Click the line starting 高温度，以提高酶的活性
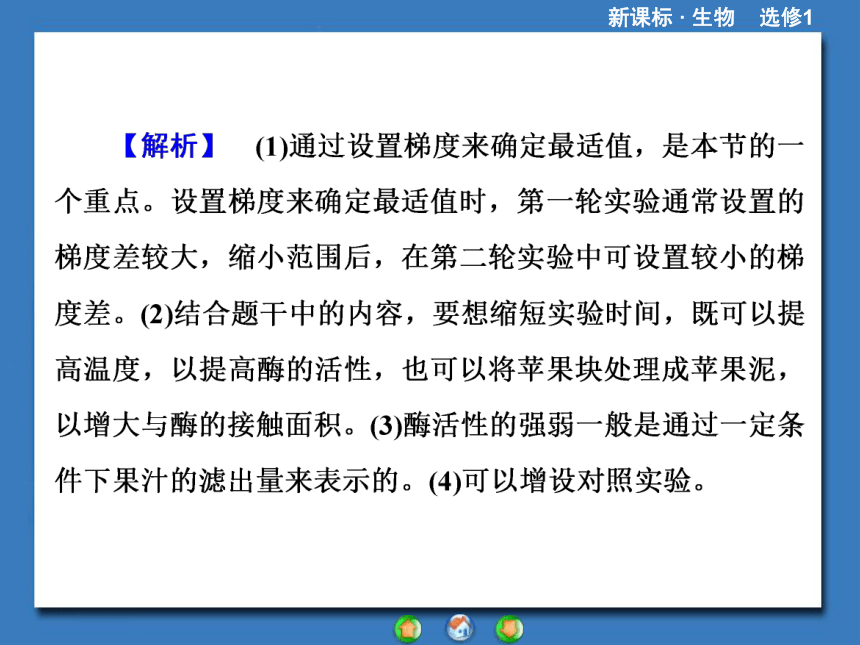 pyautogui.click(x=422, y=369)
